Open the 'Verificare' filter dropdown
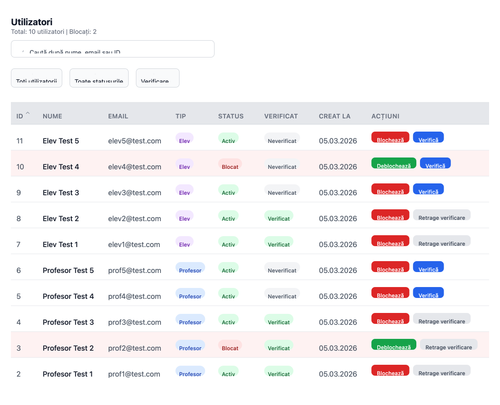500x405 pixels. pos(158,78)
